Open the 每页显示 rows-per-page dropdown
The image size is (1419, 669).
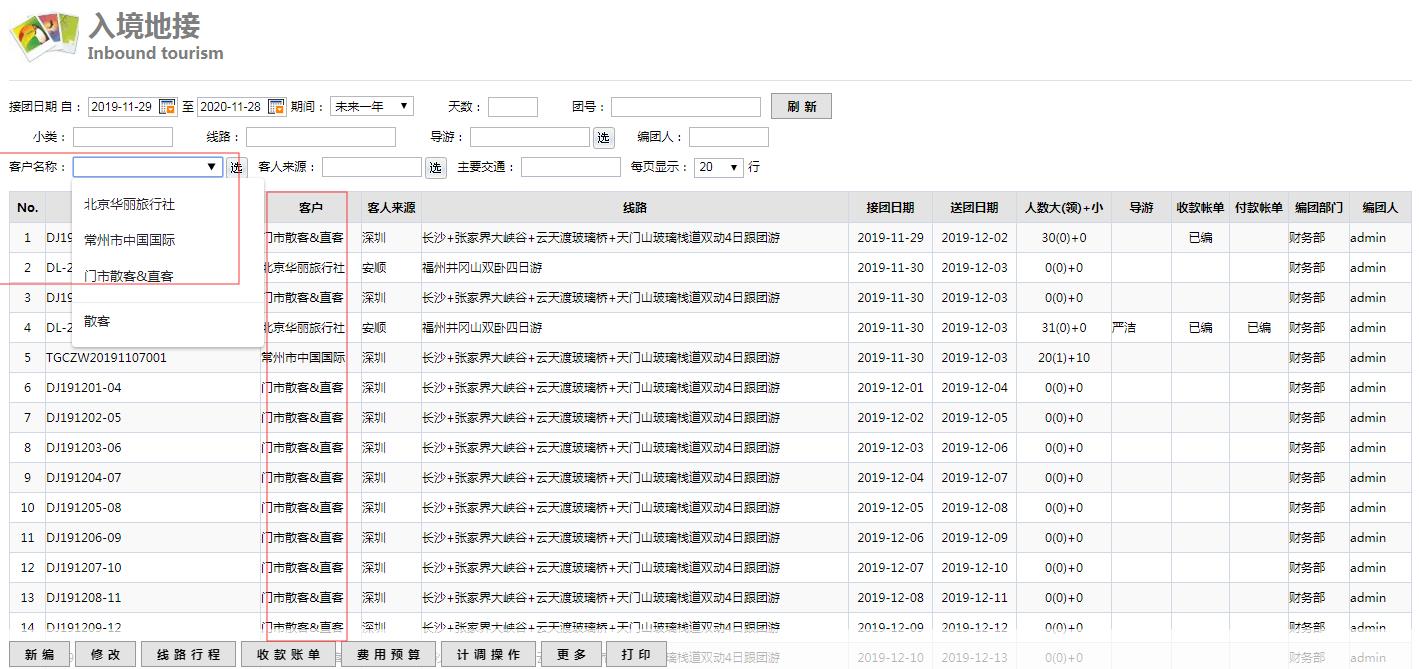pos(719,167)
